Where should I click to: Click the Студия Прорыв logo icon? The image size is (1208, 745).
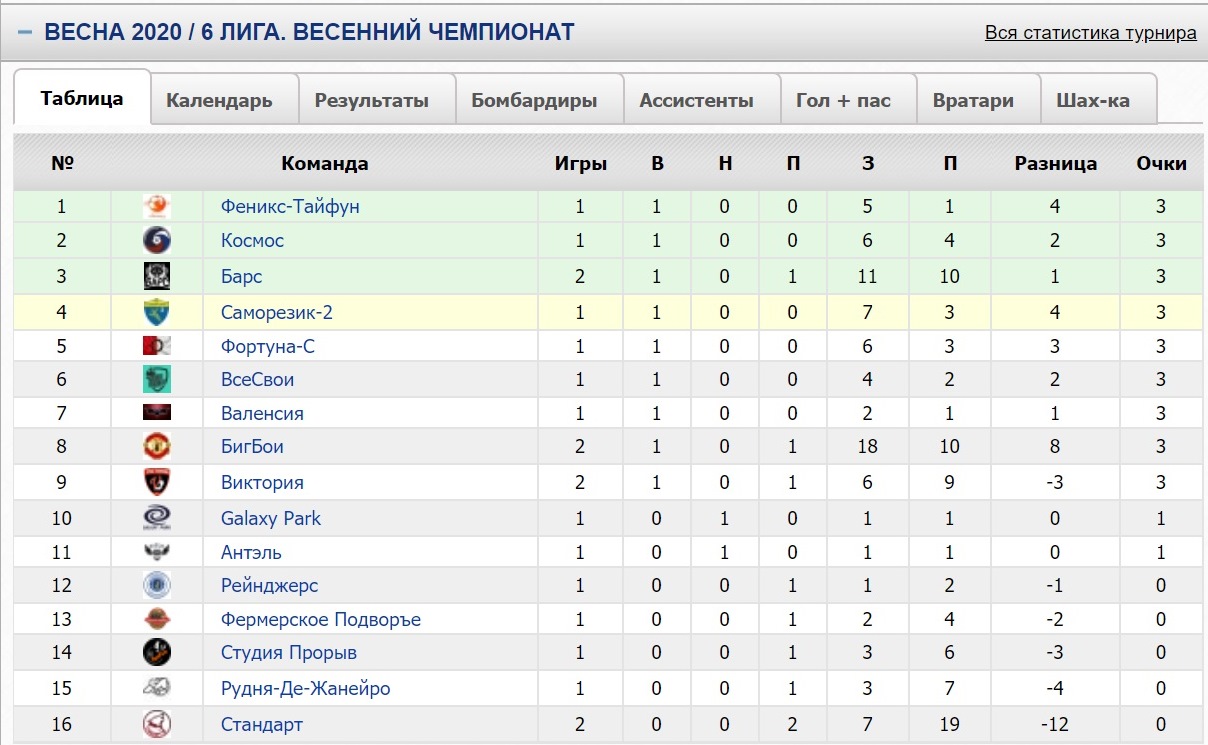[157, 653]
